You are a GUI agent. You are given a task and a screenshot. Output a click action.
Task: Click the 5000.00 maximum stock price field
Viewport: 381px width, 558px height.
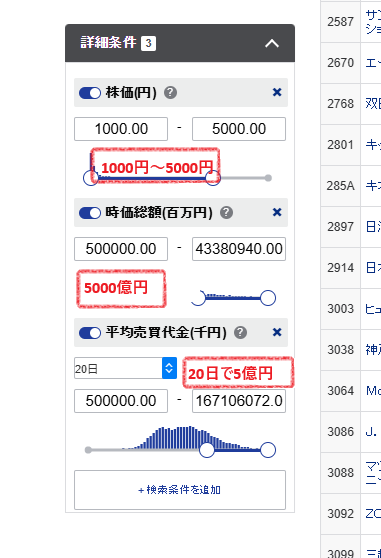click(x=239, y=129)
